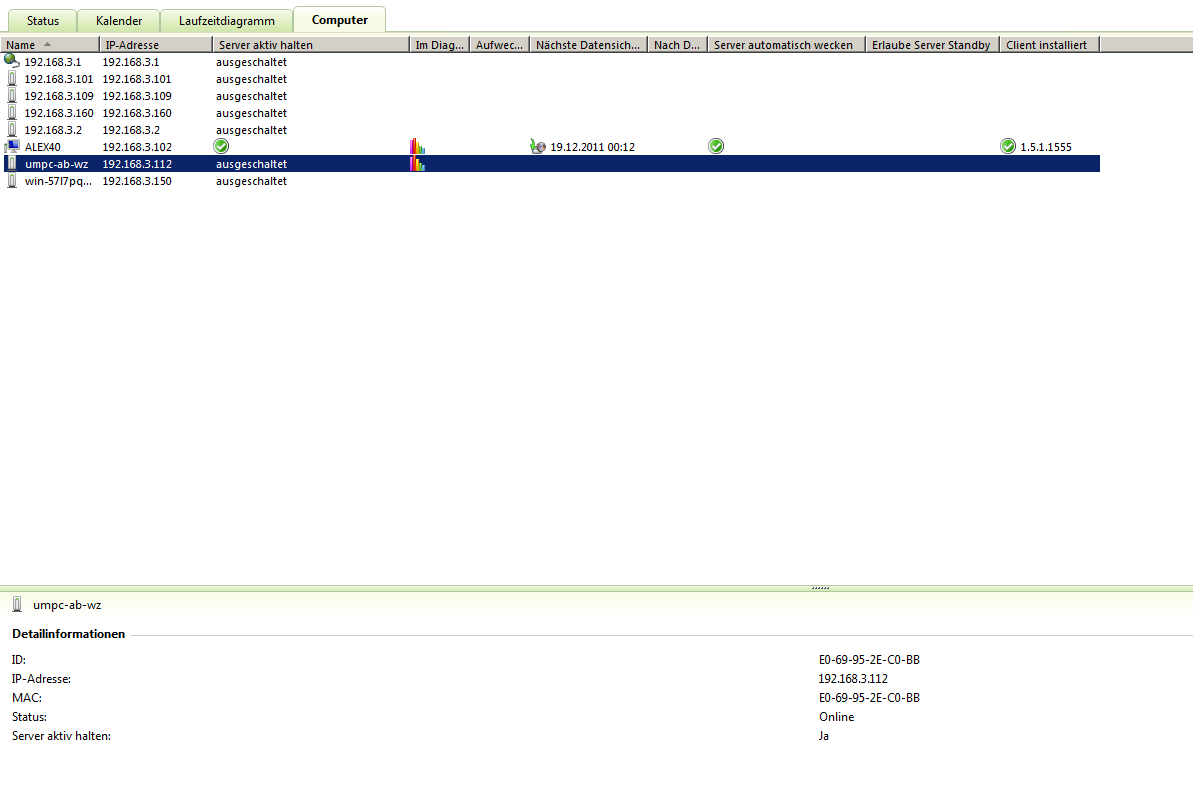Image resolution: width=1193 pixels, height=789 pixels.
Task: Click the globe icon next to 192.168.3.1
Action: 12,61
